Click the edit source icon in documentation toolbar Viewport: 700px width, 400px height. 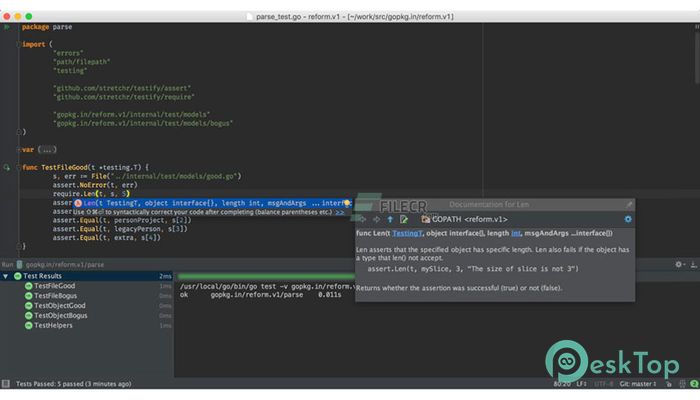pyautogui.click(x=404, y=219)
